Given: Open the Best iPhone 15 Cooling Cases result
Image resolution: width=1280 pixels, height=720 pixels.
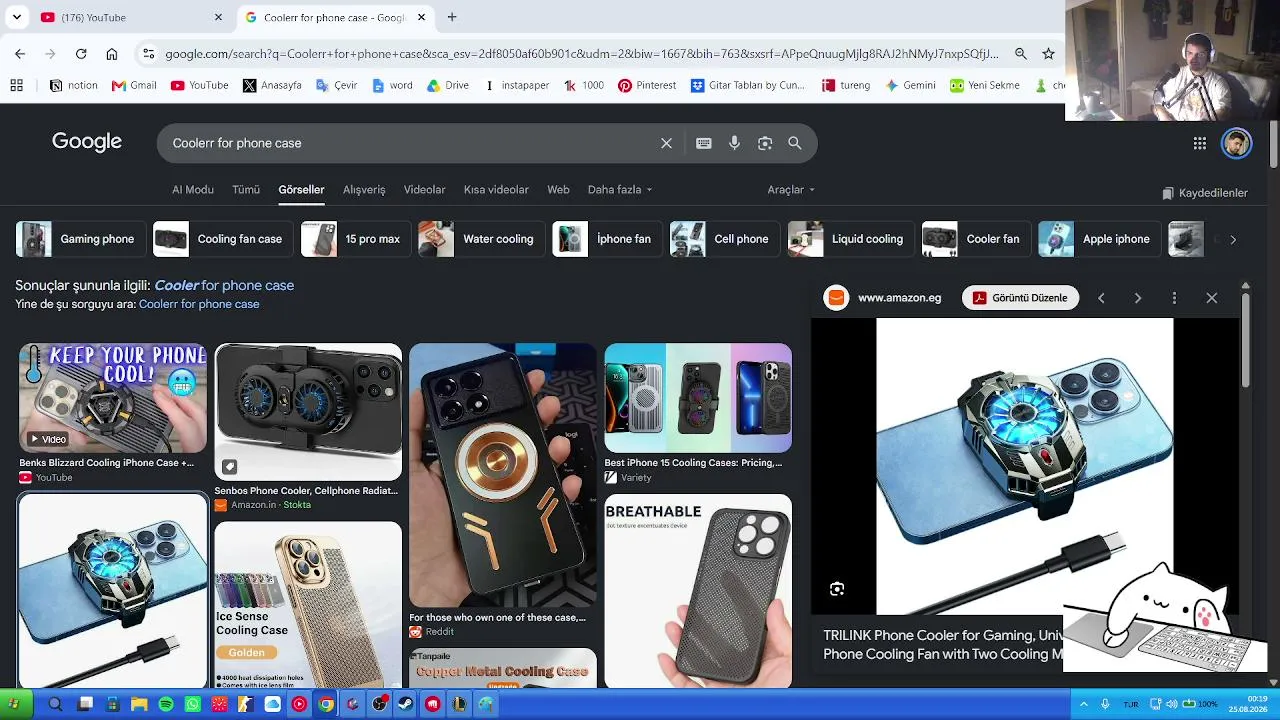Looking at the screenshot, I should 698,398.
